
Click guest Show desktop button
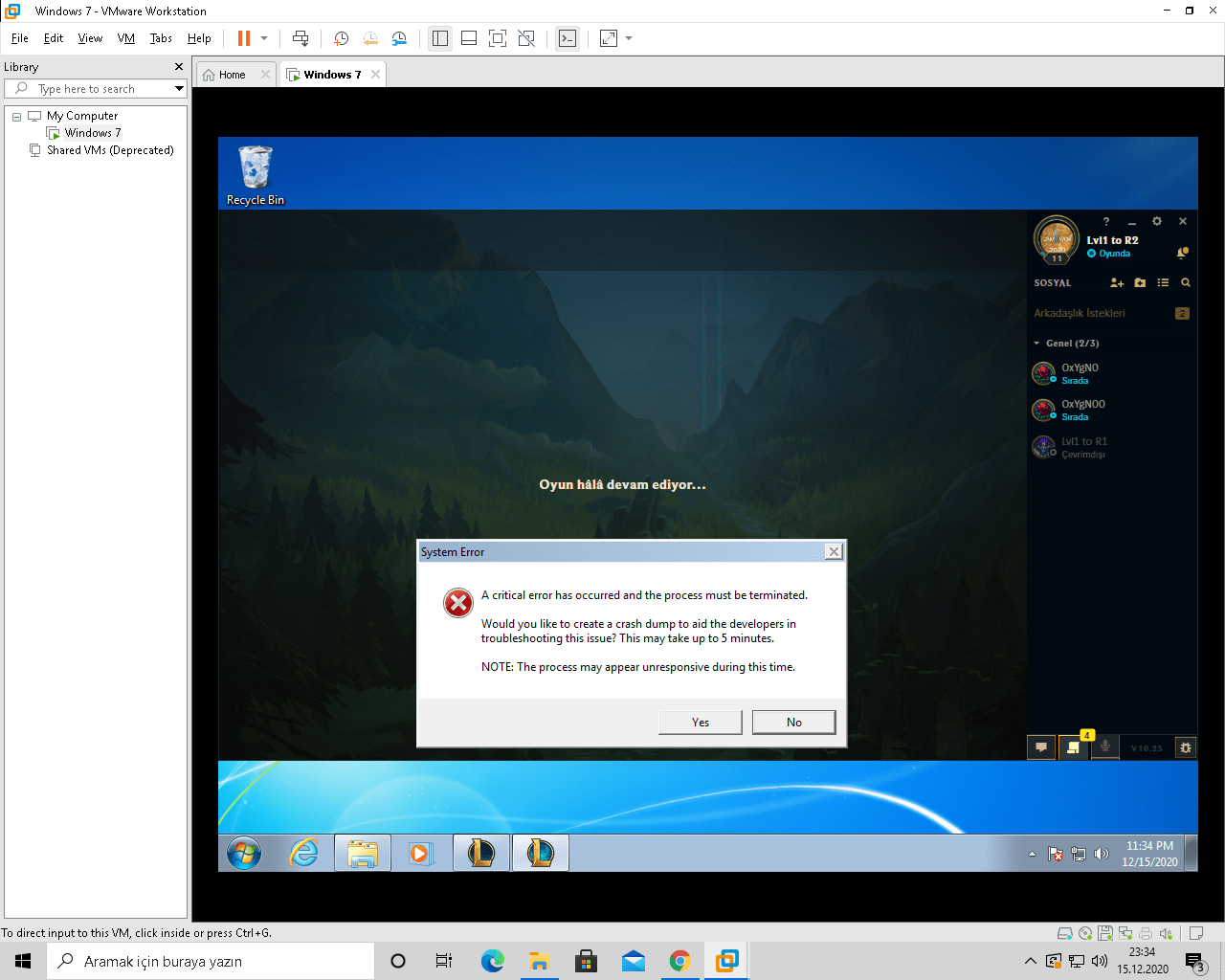click(x=1192, y=853)
